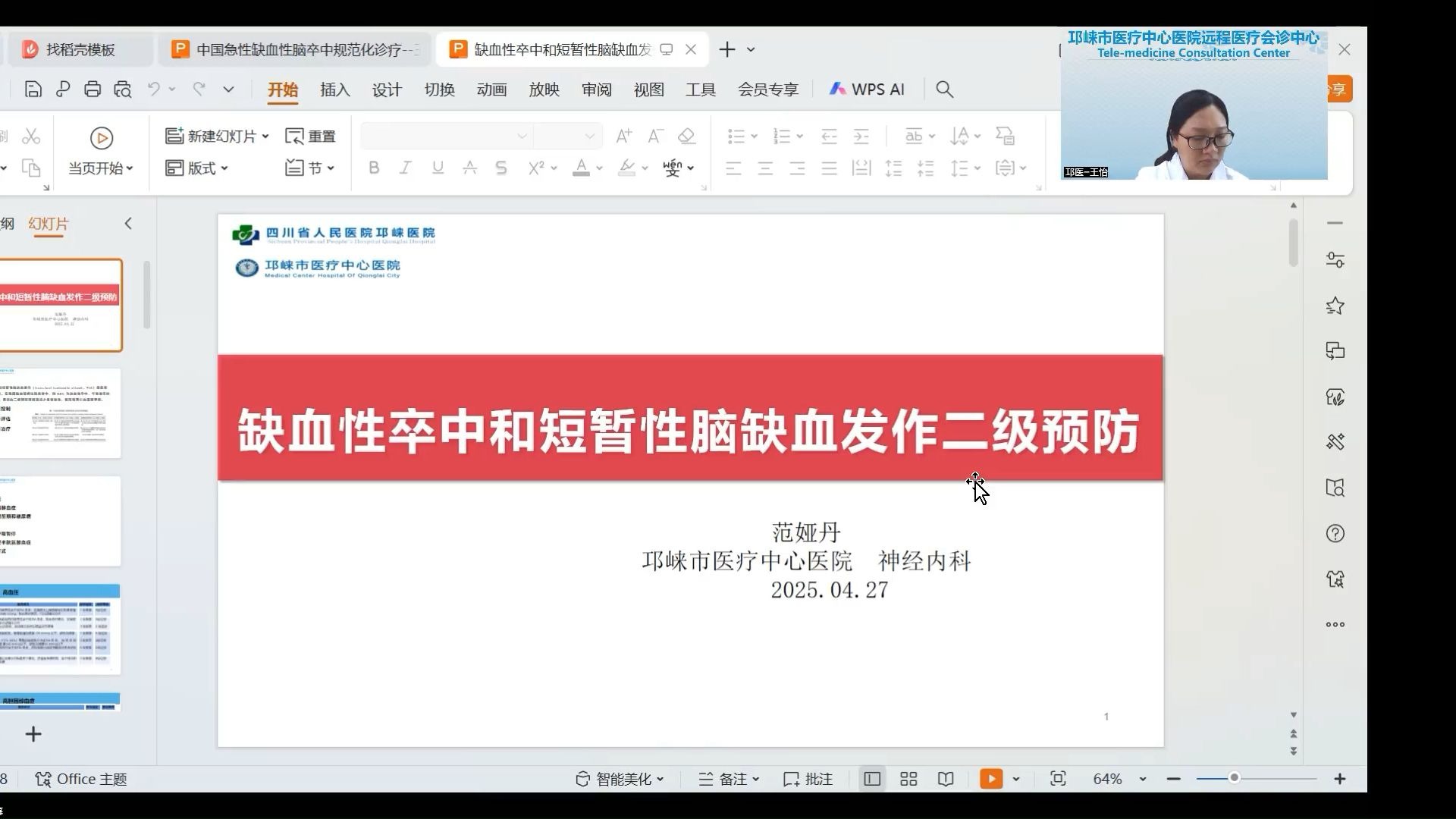Click the 备注 notes button
Image resolution: width=1456 pixels, height=819 pixels.
tap(729, 779)
